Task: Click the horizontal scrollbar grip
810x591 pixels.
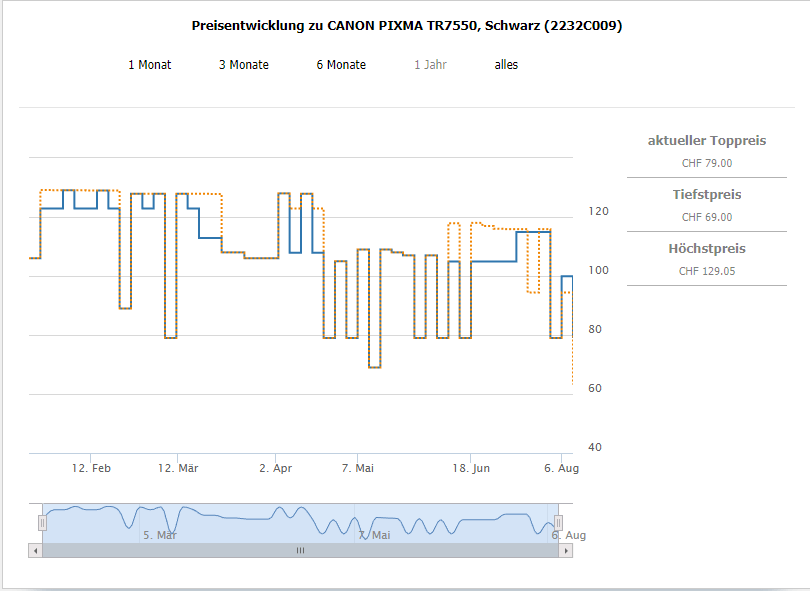Action: (x=299, y=550)
